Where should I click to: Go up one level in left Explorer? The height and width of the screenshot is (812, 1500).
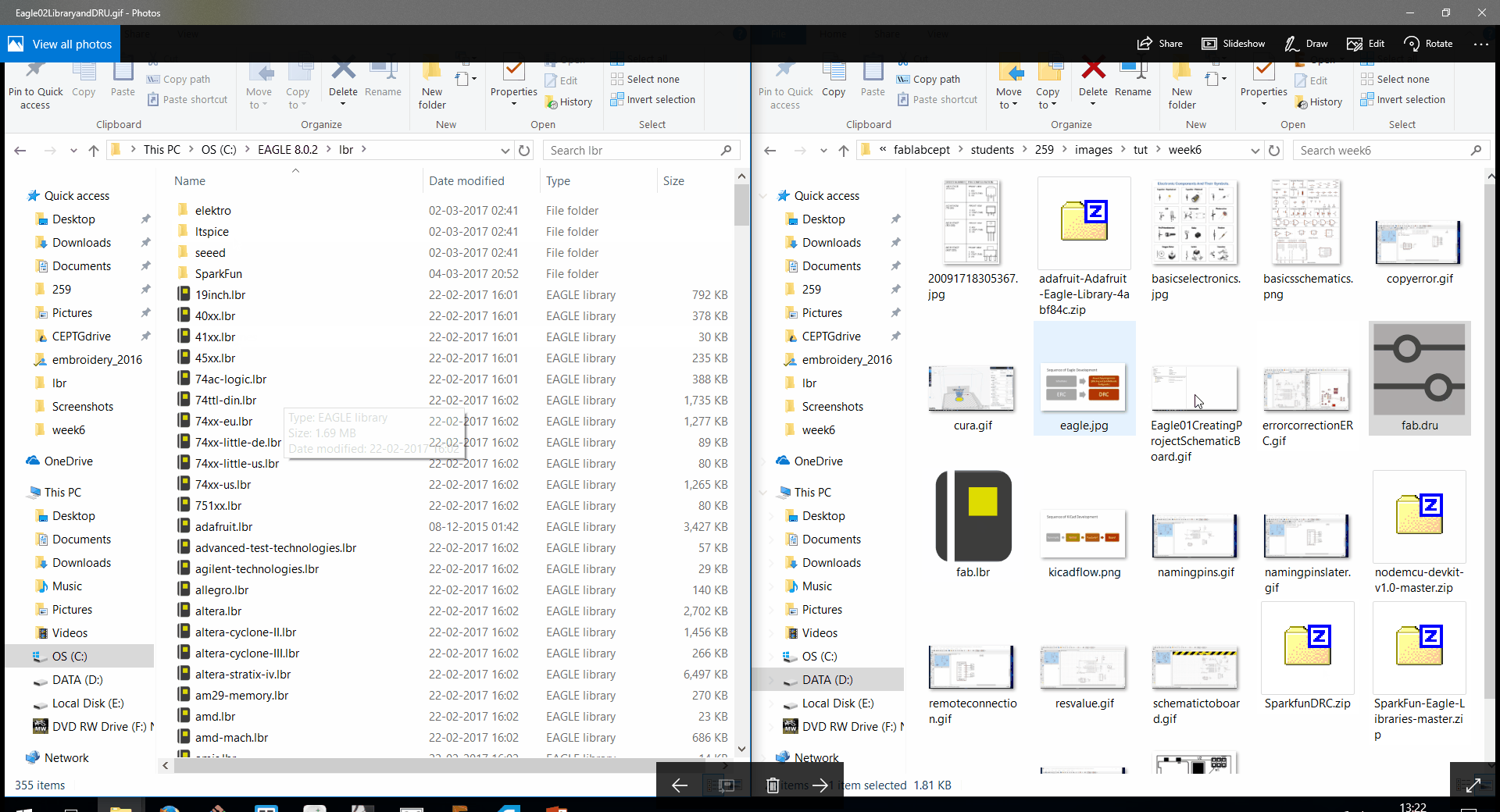pos(94,150)
